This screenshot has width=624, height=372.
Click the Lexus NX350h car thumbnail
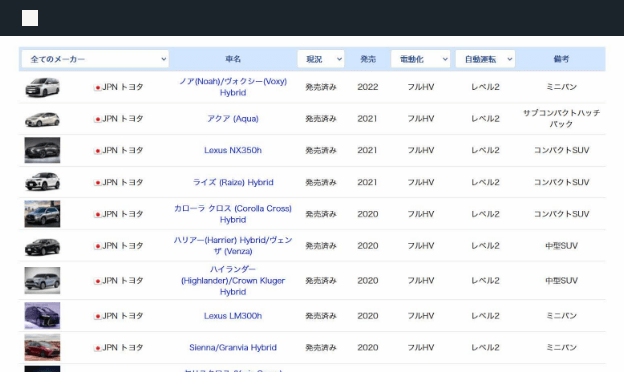(x=42, y=150)
